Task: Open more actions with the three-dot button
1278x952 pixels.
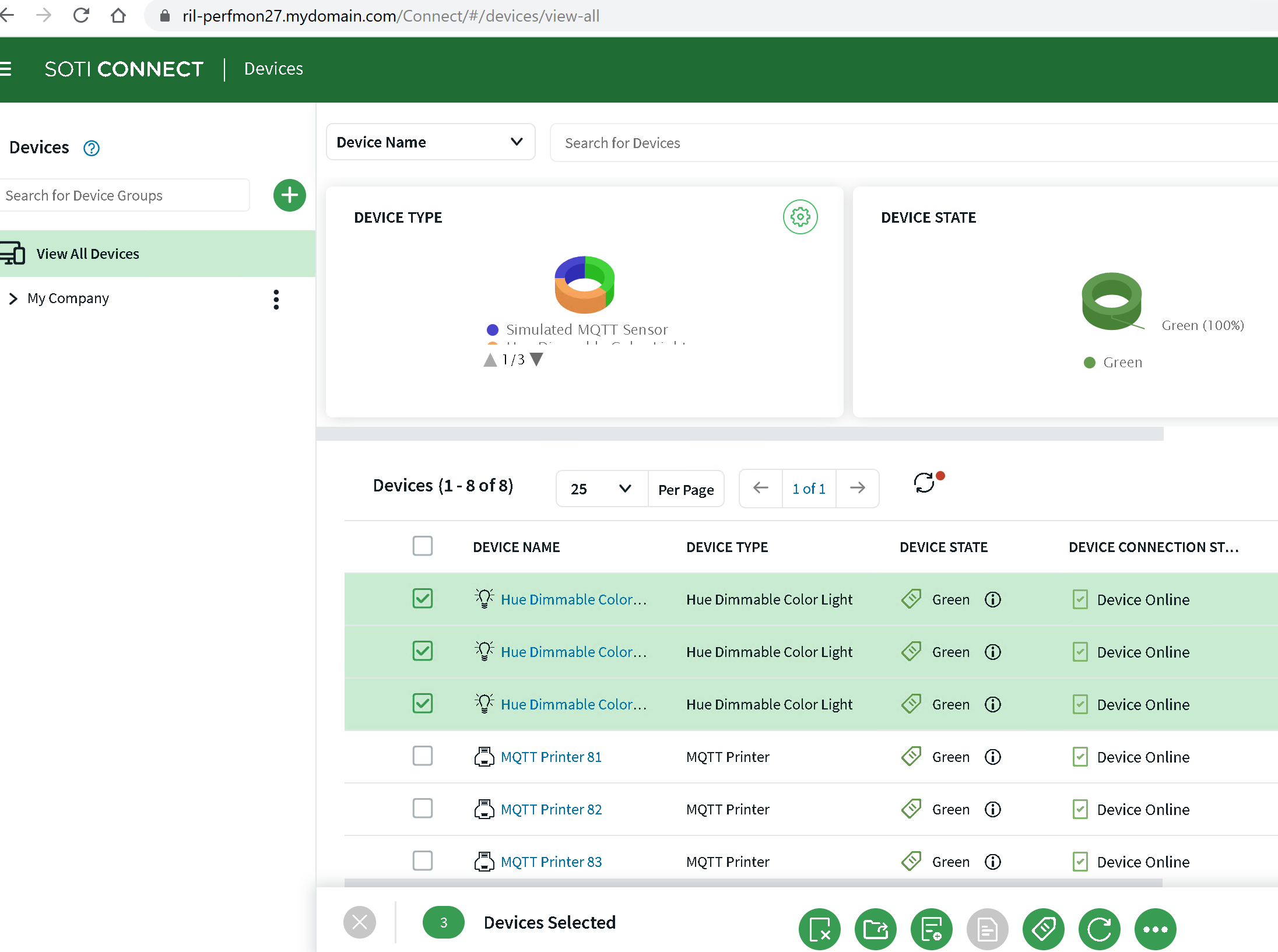Action: click(1156, 929)
